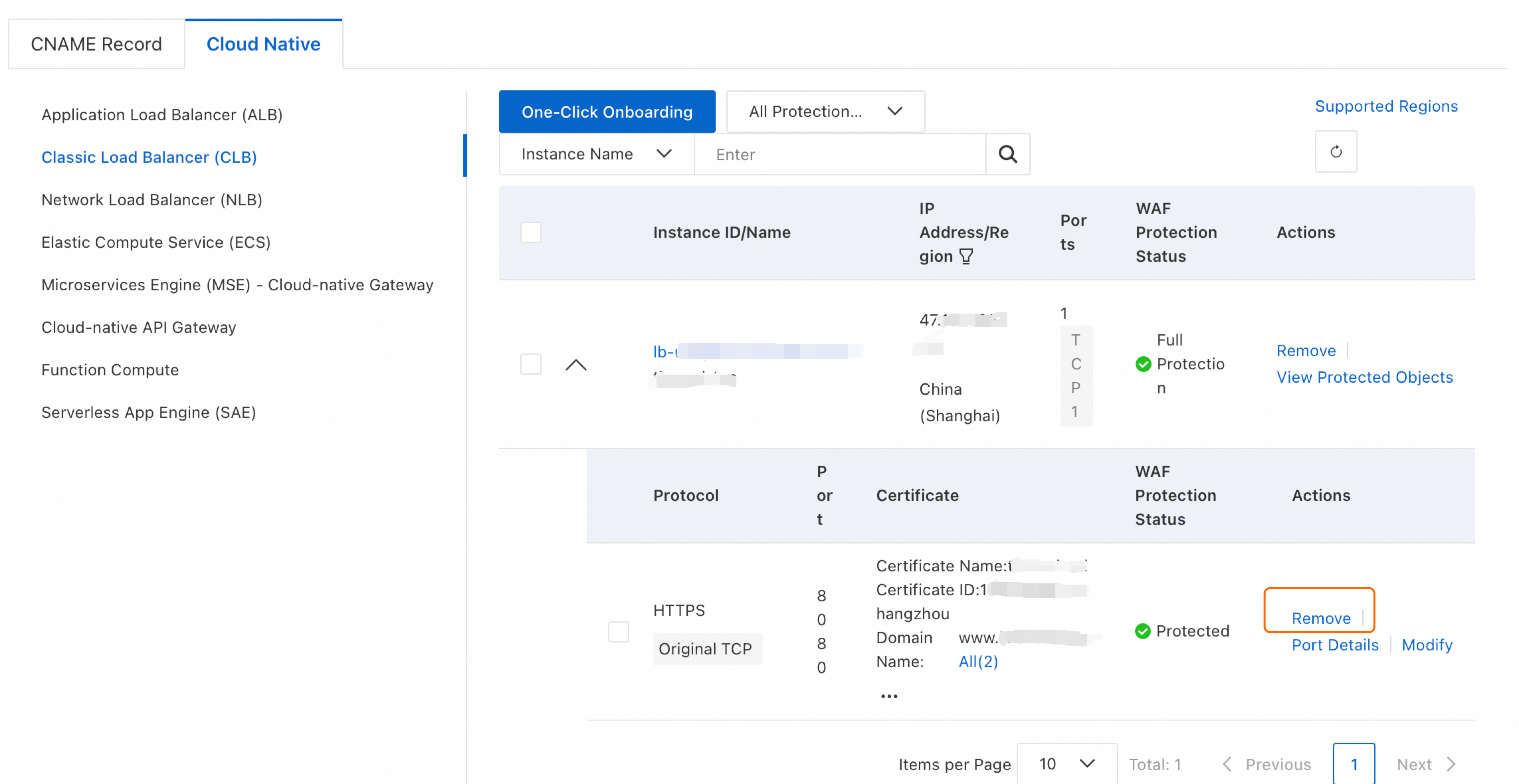Toggle the select-all header checkbox

coord(530,232)
